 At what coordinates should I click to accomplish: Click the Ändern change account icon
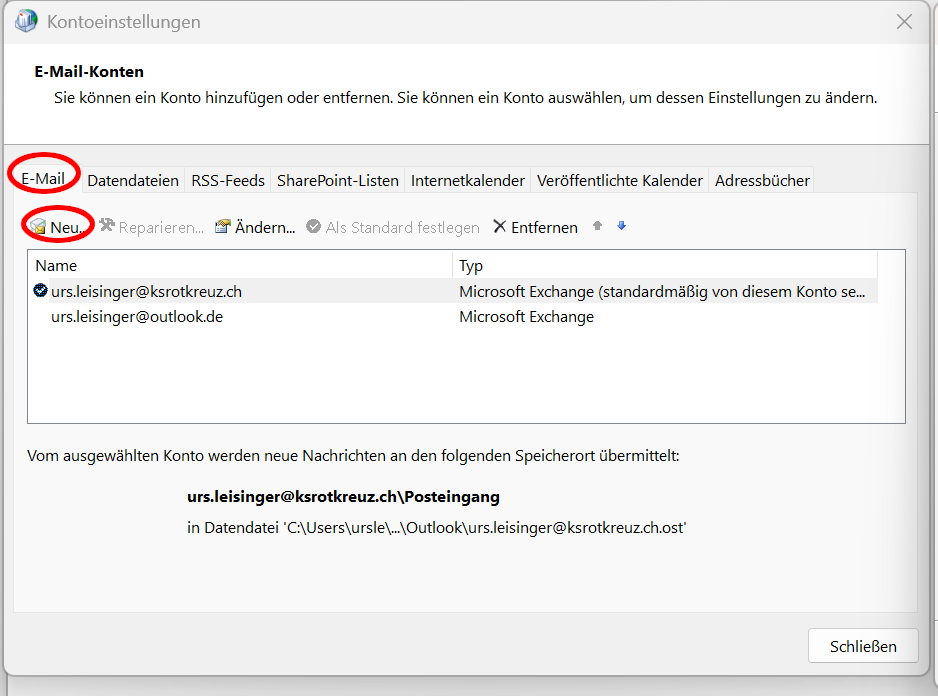[223, 227]
